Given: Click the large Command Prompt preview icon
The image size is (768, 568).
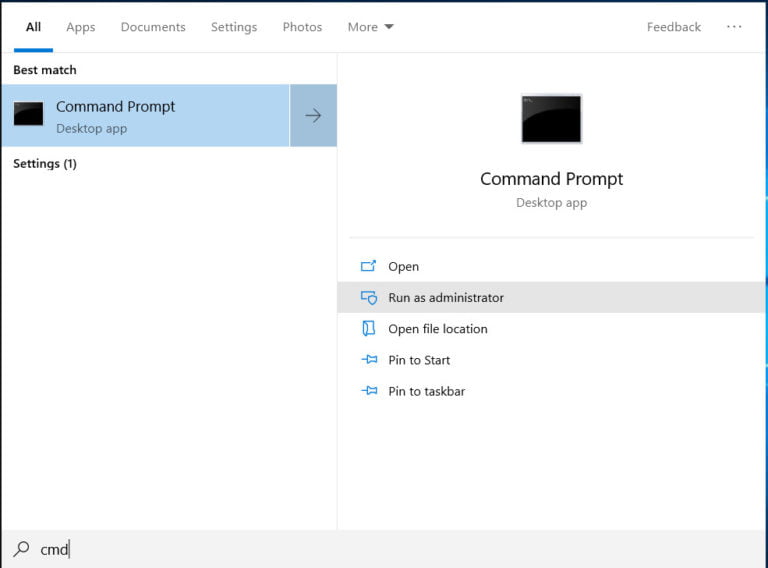Looking at the screenshot, I should [x=551, y=119].
